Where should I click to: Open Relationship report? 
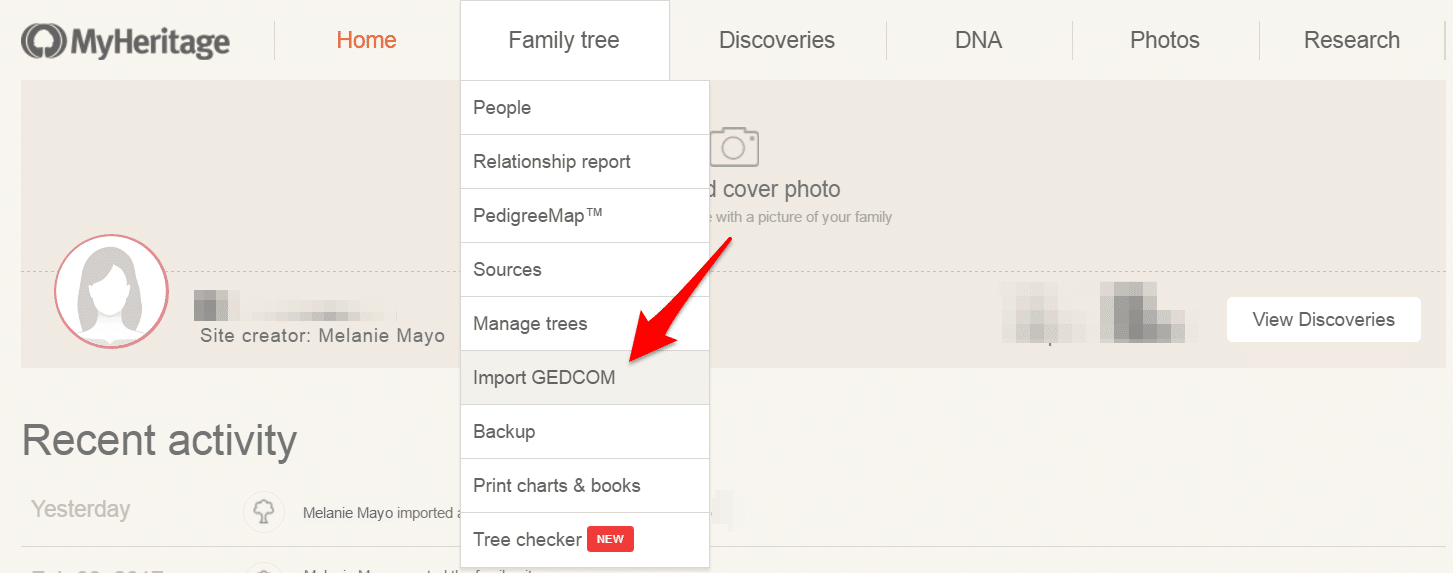[x=585, y=162]
